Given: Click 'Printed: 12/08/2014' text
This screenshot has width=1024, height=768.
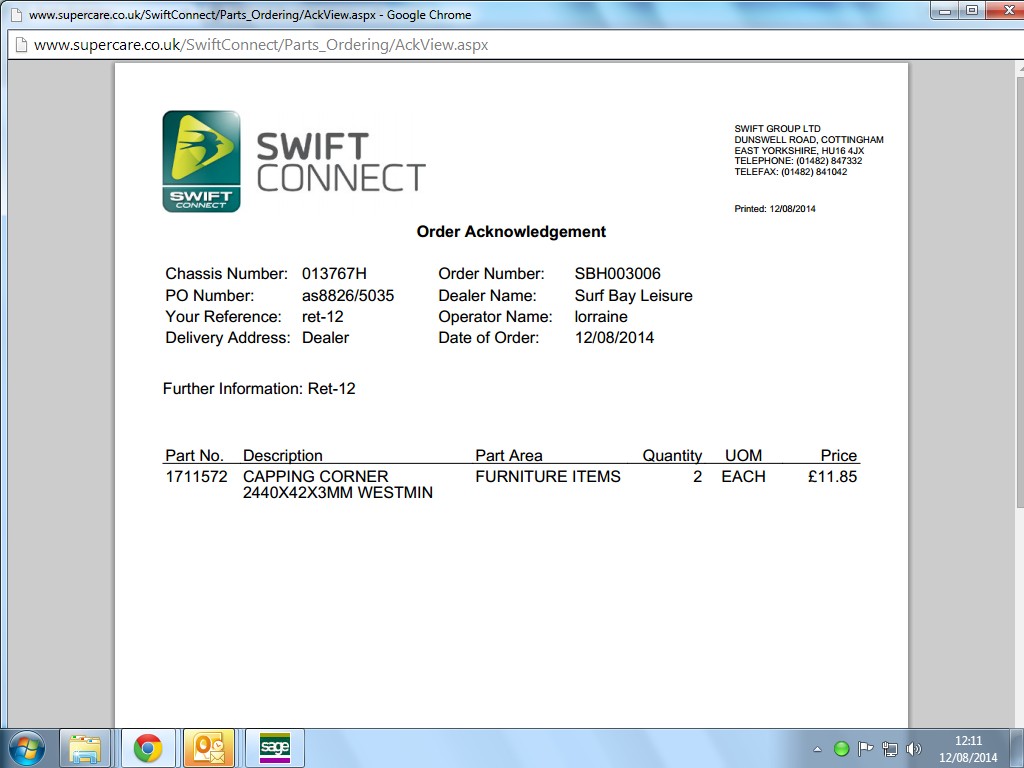Looking at the screenshot, I should pyautogui.click(x=775, y=209).
